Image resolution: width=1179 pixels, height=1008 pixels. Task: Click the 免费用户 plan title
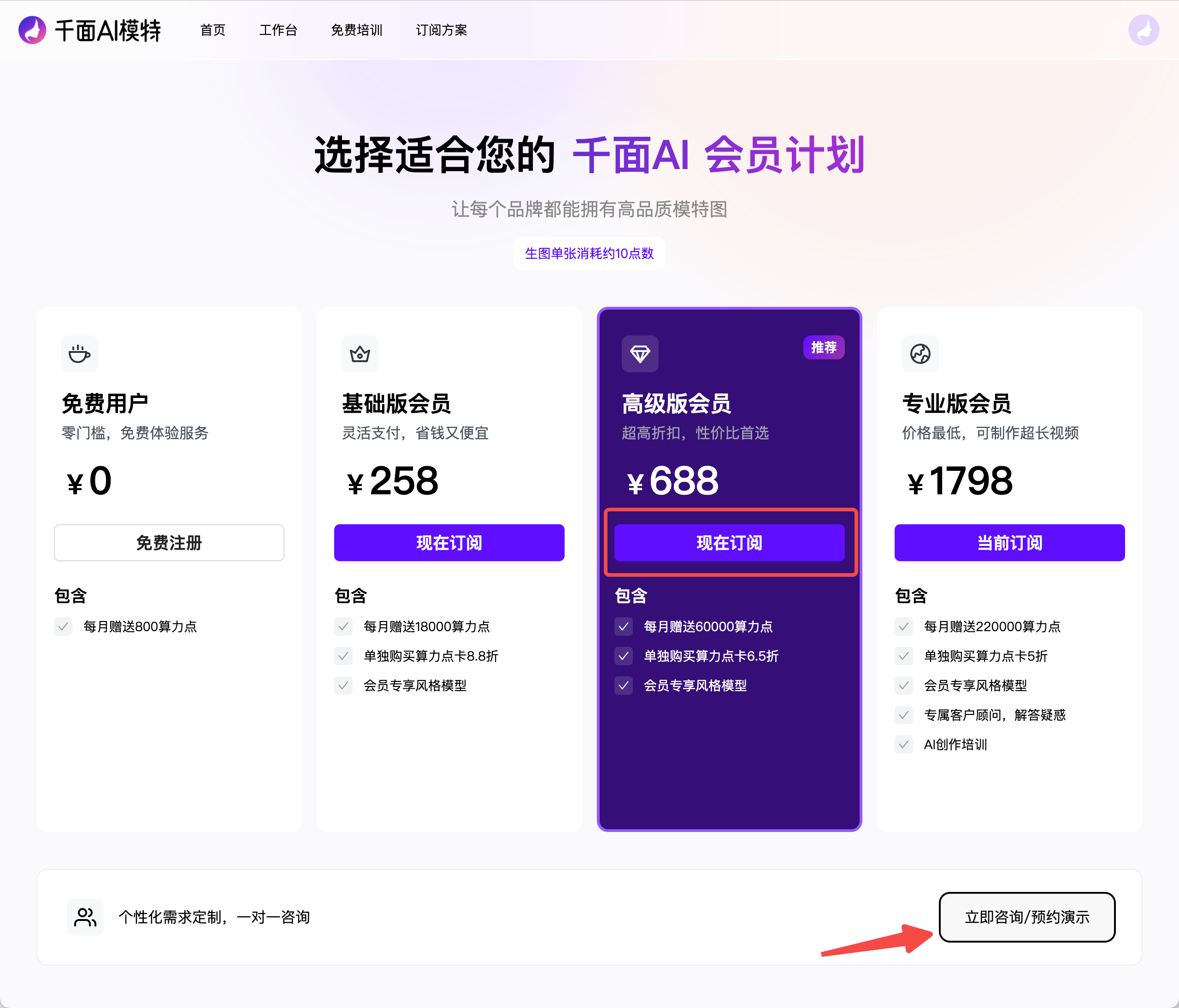coord(105,404)
